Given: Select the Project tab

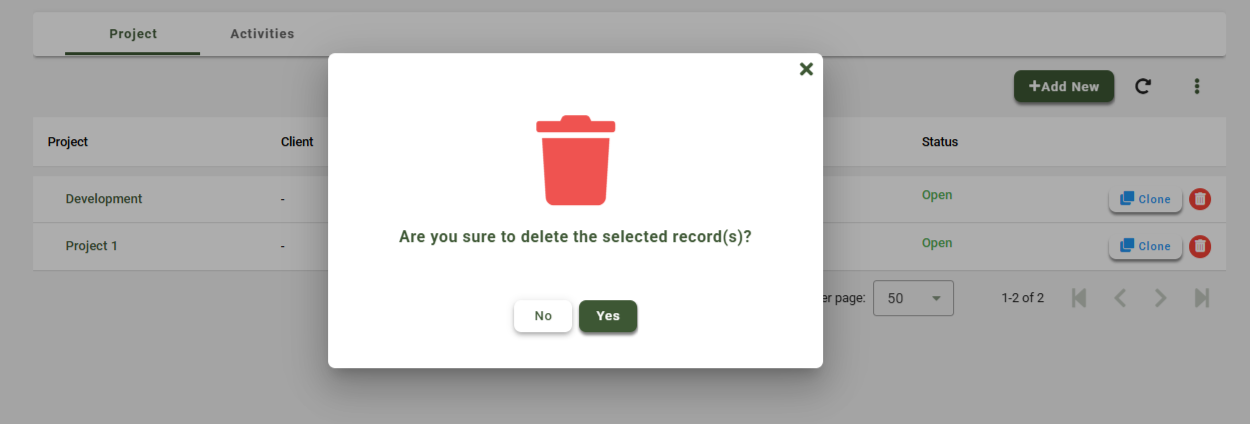Looking at the screenshot, I should click(x=133, y=34).
